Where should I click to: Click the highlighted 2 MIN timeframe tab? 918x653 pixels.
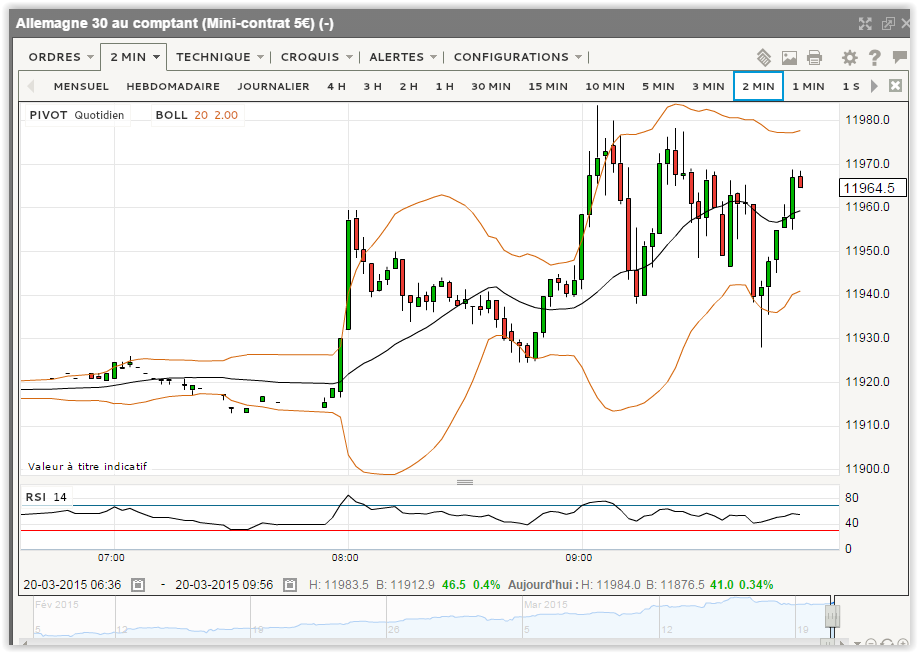758,86
